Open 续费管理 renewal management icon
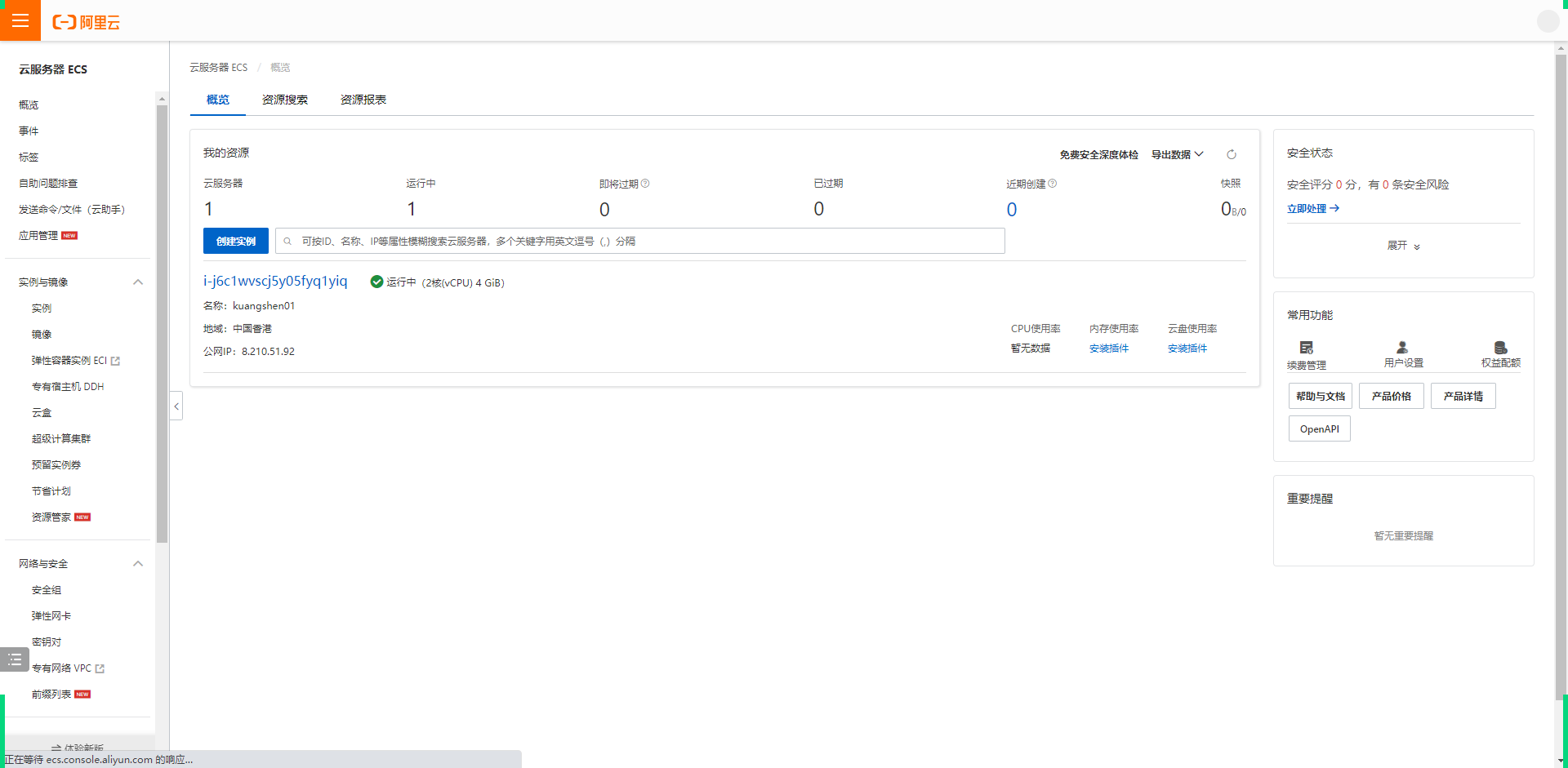This screenshot has height=768, width=1568. coord(1307,348)
